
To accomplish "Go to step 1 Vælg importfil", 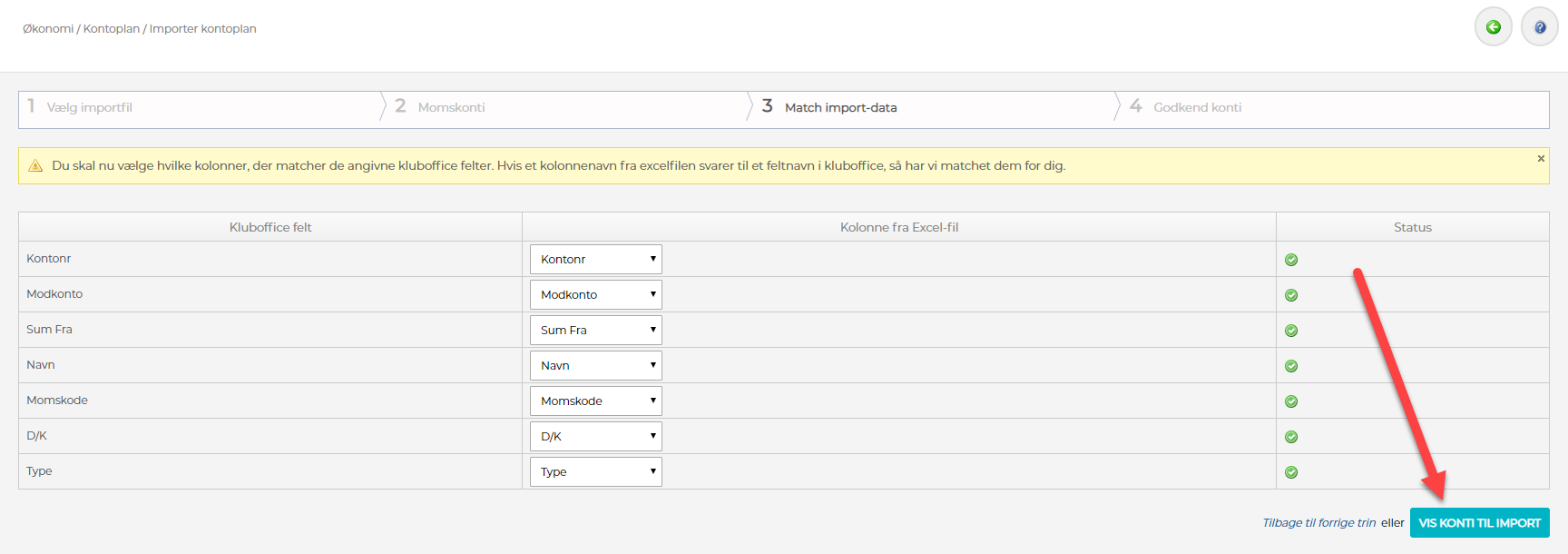I will [x=89, y=107].
